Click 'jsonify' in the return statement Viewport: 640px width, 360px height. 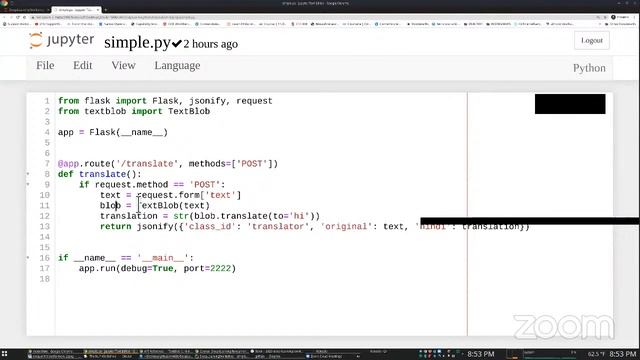coord(155,227)
